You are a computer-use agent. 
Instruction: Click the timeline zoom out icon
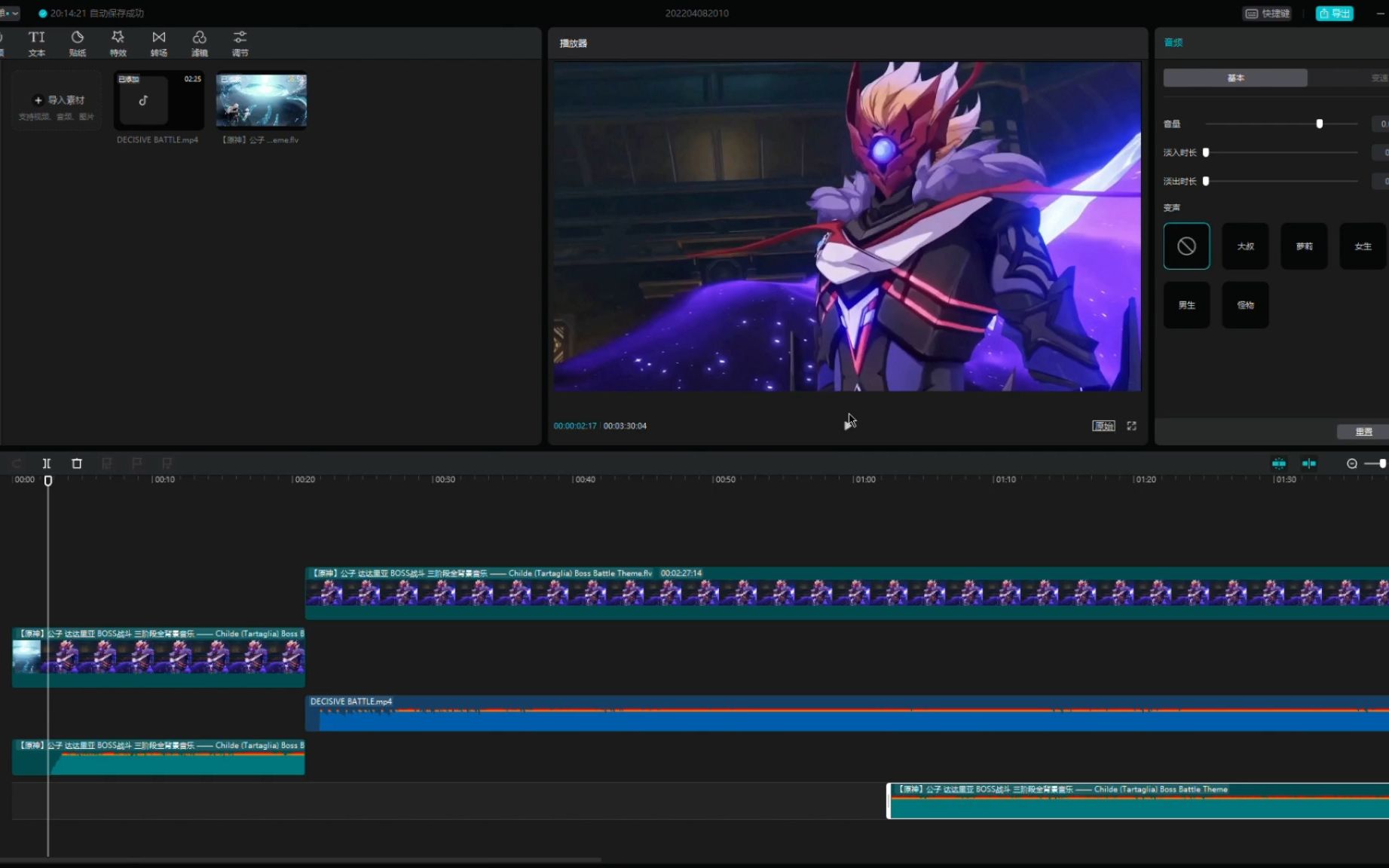pos(1352,463)
